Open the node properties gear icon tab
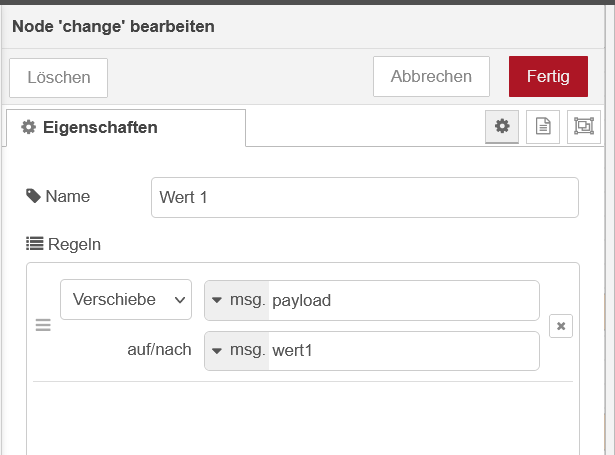Screen dimensions: 615x455 pos(502,127)
